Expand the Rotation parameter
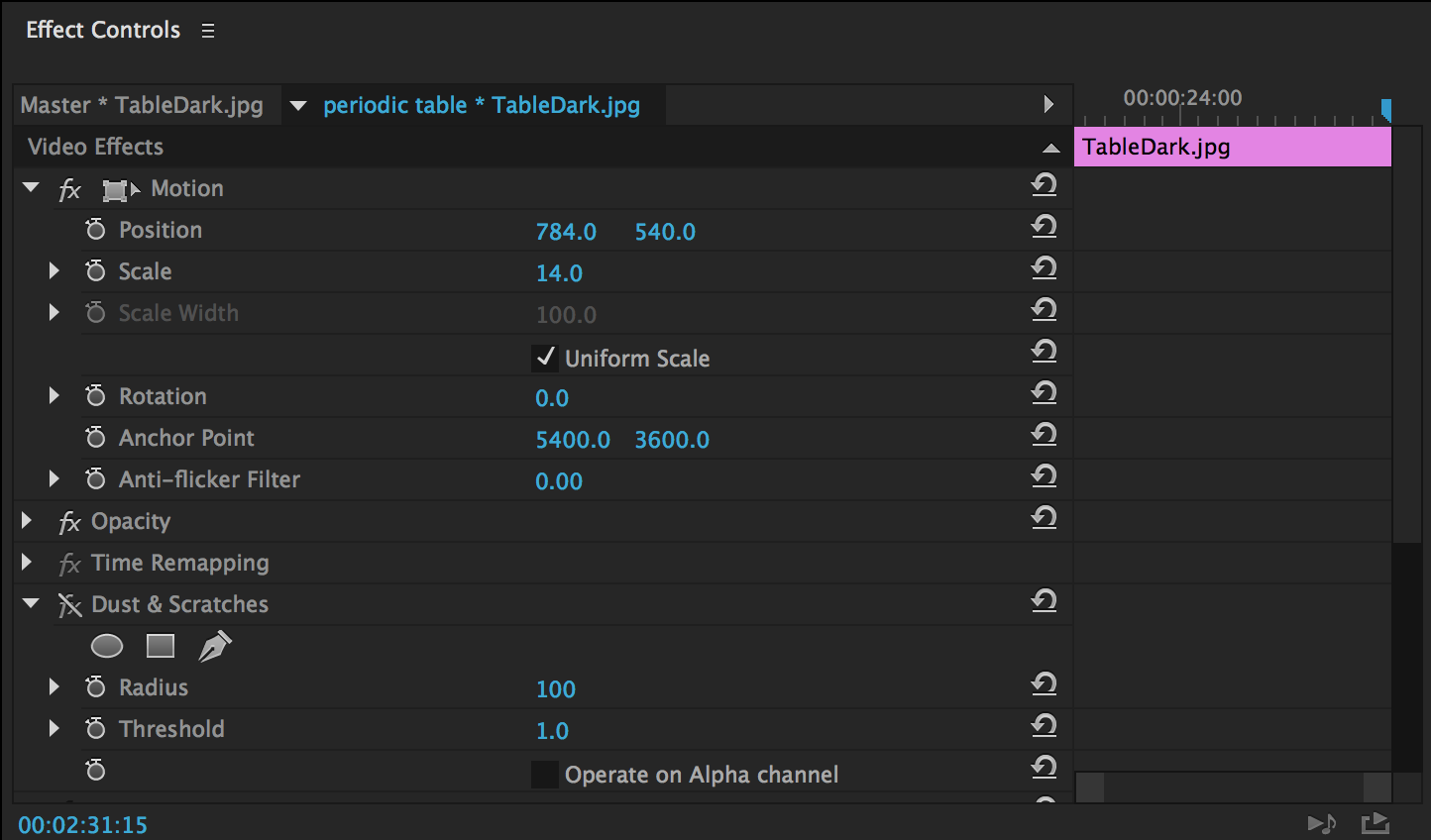 pos(55,395)
